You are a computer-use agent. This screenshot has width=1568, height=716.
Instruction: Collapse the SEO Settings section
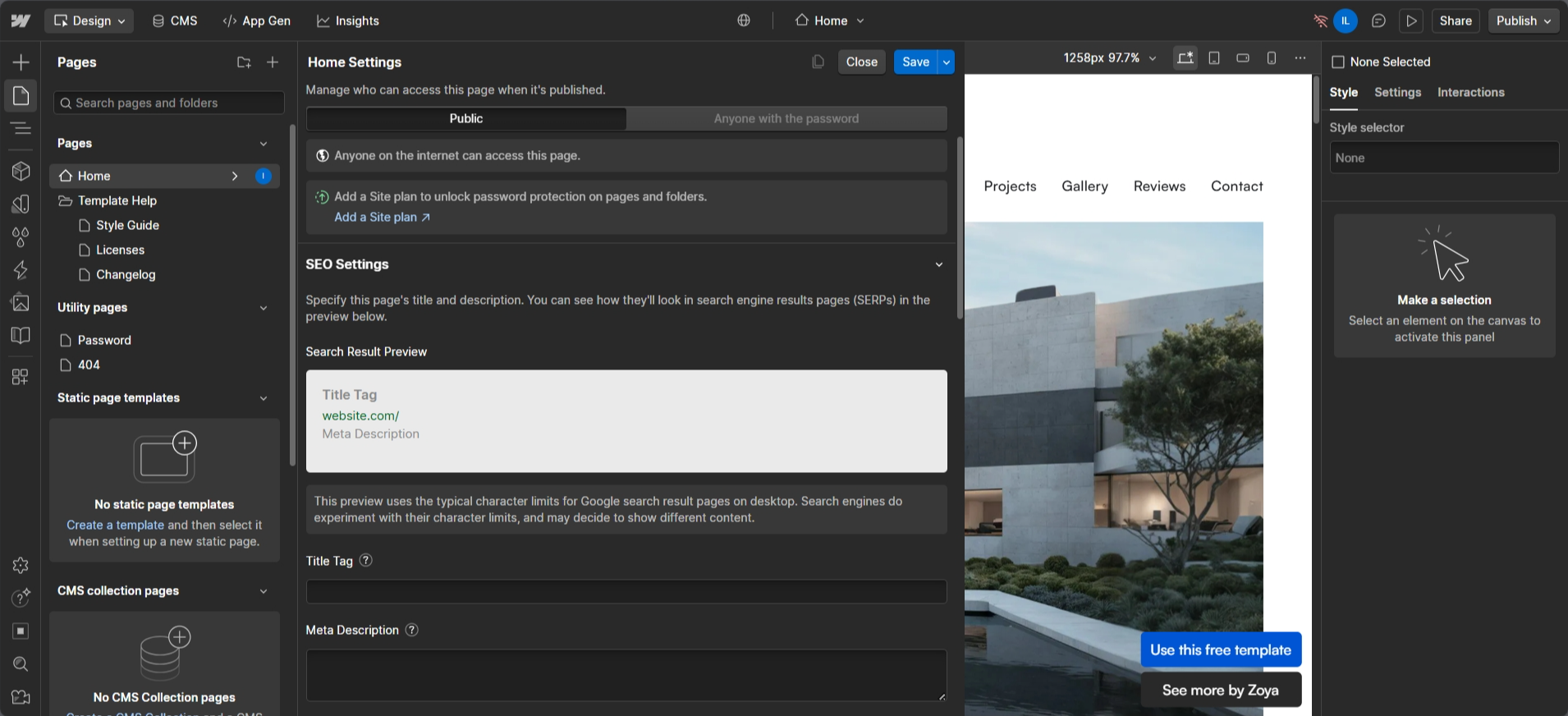tap(939, 264)
